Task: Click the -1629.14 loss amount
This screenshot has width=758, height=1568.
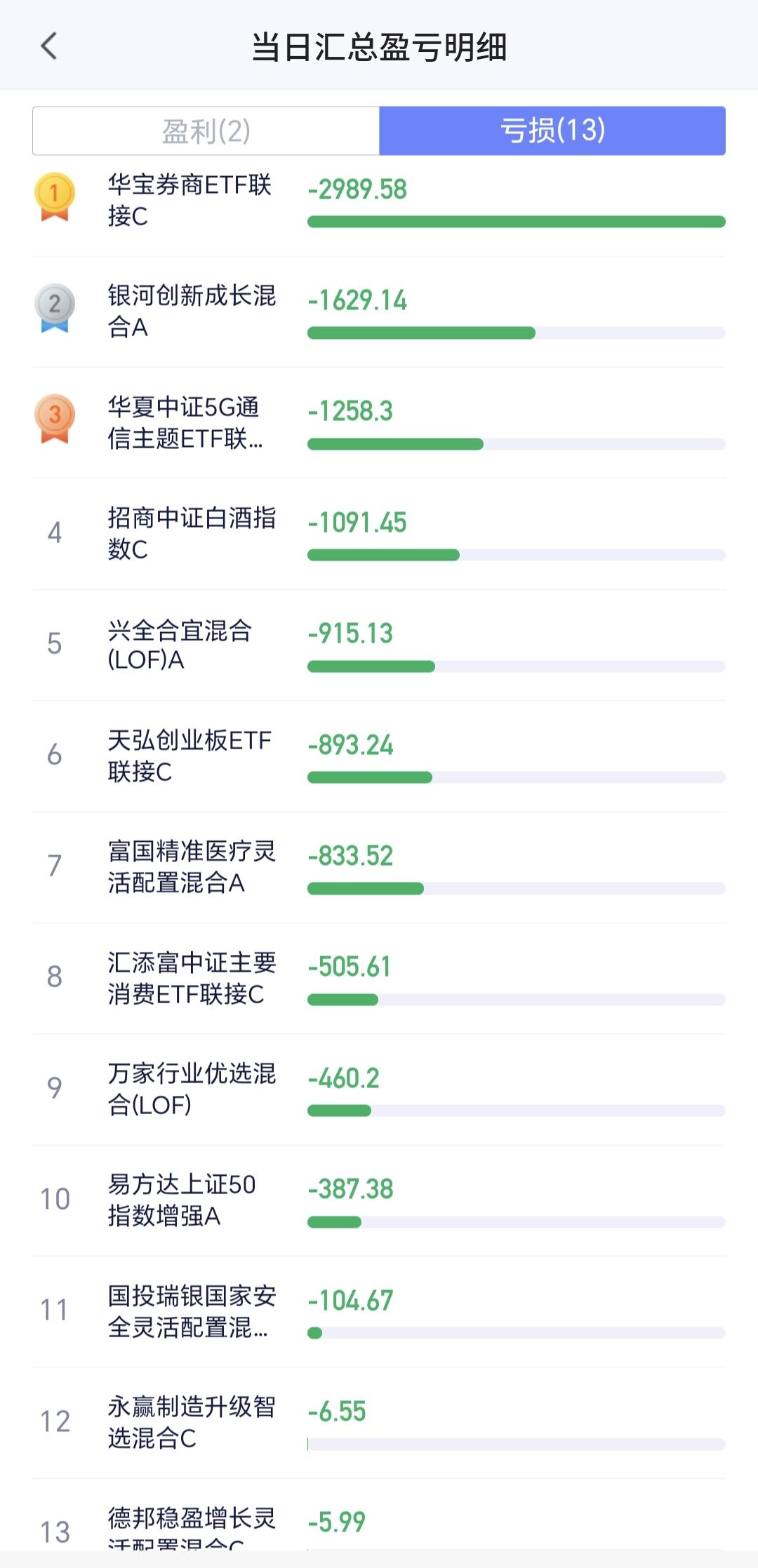Action: pyautogui.click(x=357, y=300)
